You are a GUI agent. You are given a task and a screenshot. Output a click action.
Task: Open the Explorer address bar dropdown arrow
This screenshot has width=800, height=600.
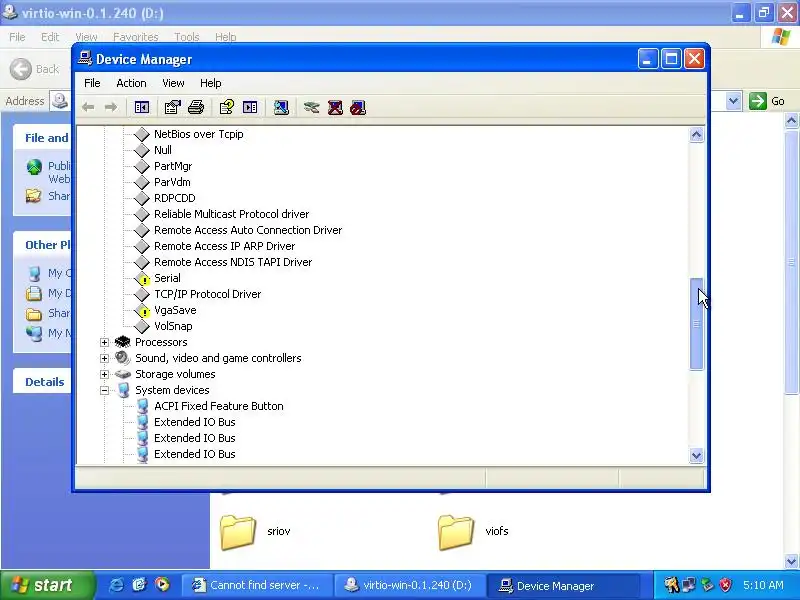coord(733,101)
